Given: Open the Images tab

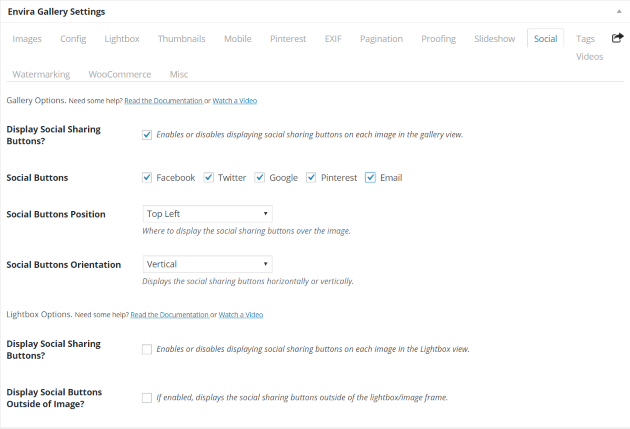Looking at the screenshot, I should point(27,39).
